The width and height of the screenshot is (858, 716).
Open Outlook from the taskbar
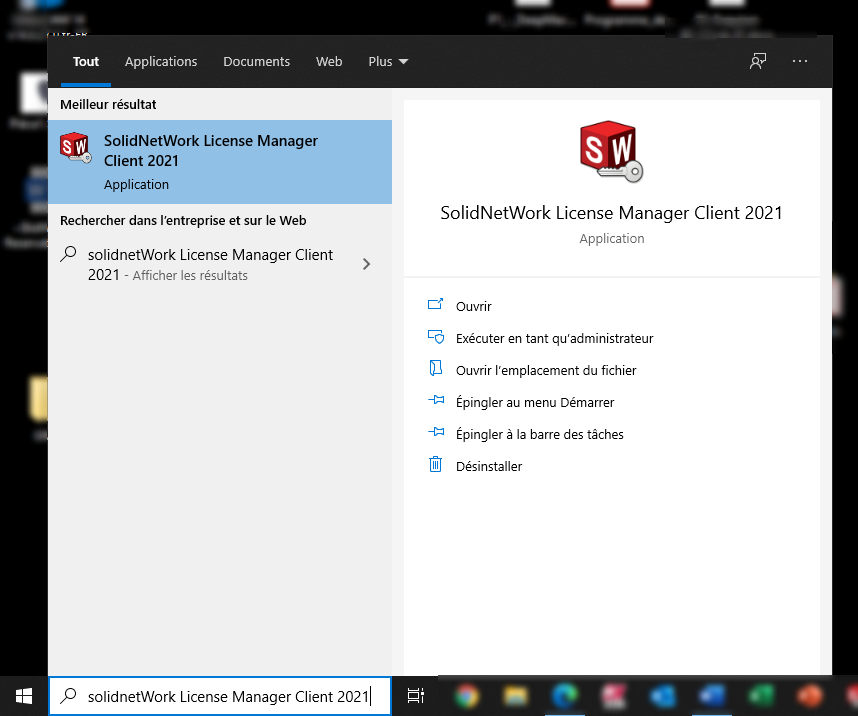click(663, 696)
